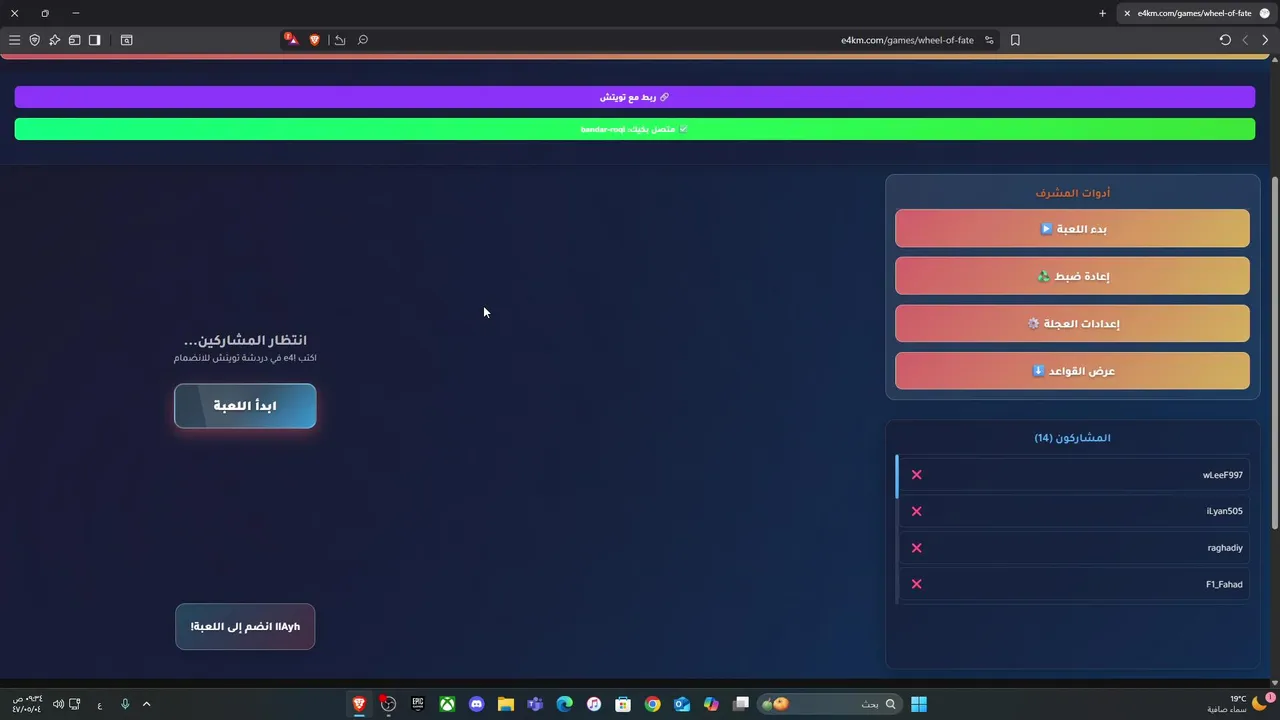Open Task View in the taskbar
Viewport: 1280px width, 720px height.
point(741,704)
